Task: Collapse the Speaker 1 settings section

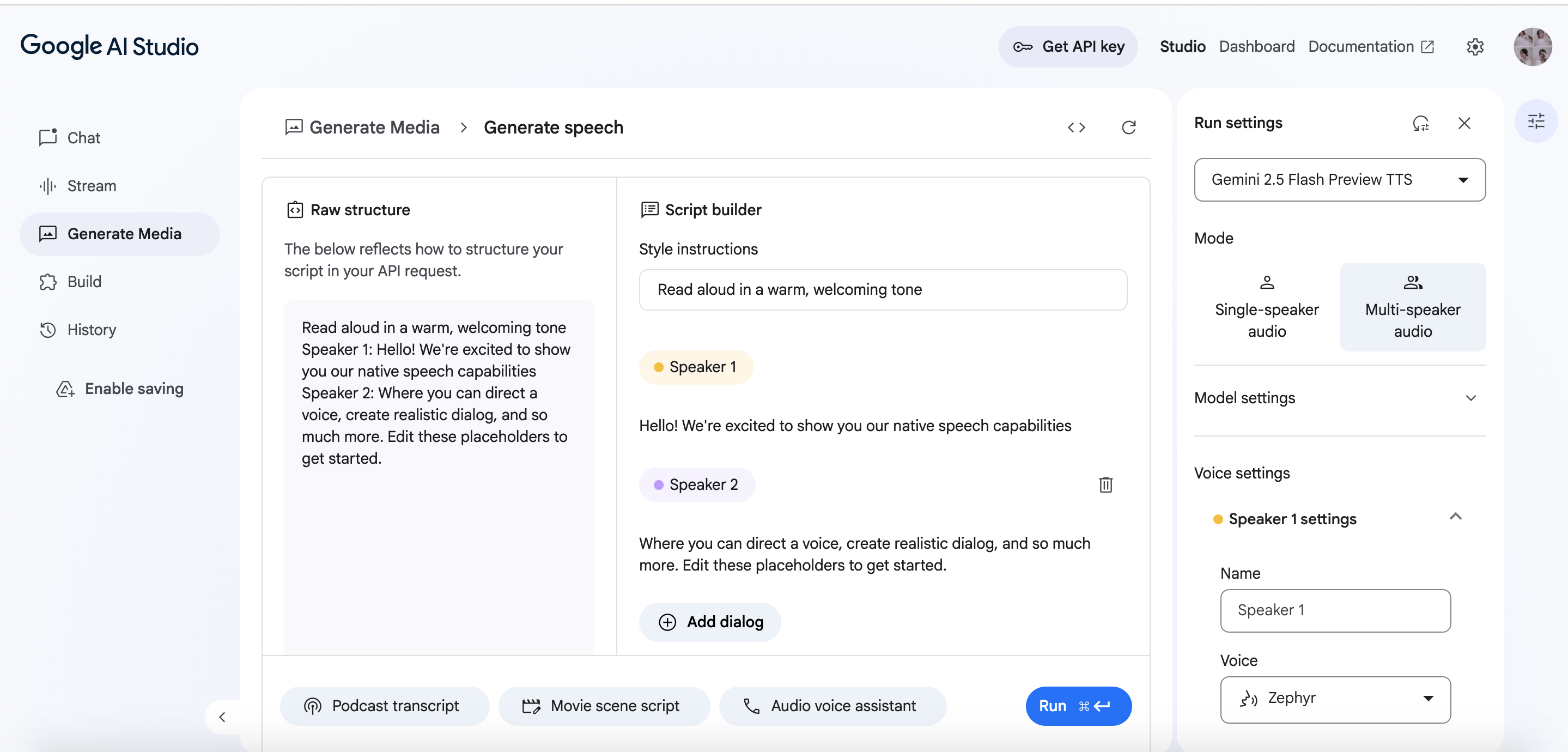Action: pos(1455,517)
